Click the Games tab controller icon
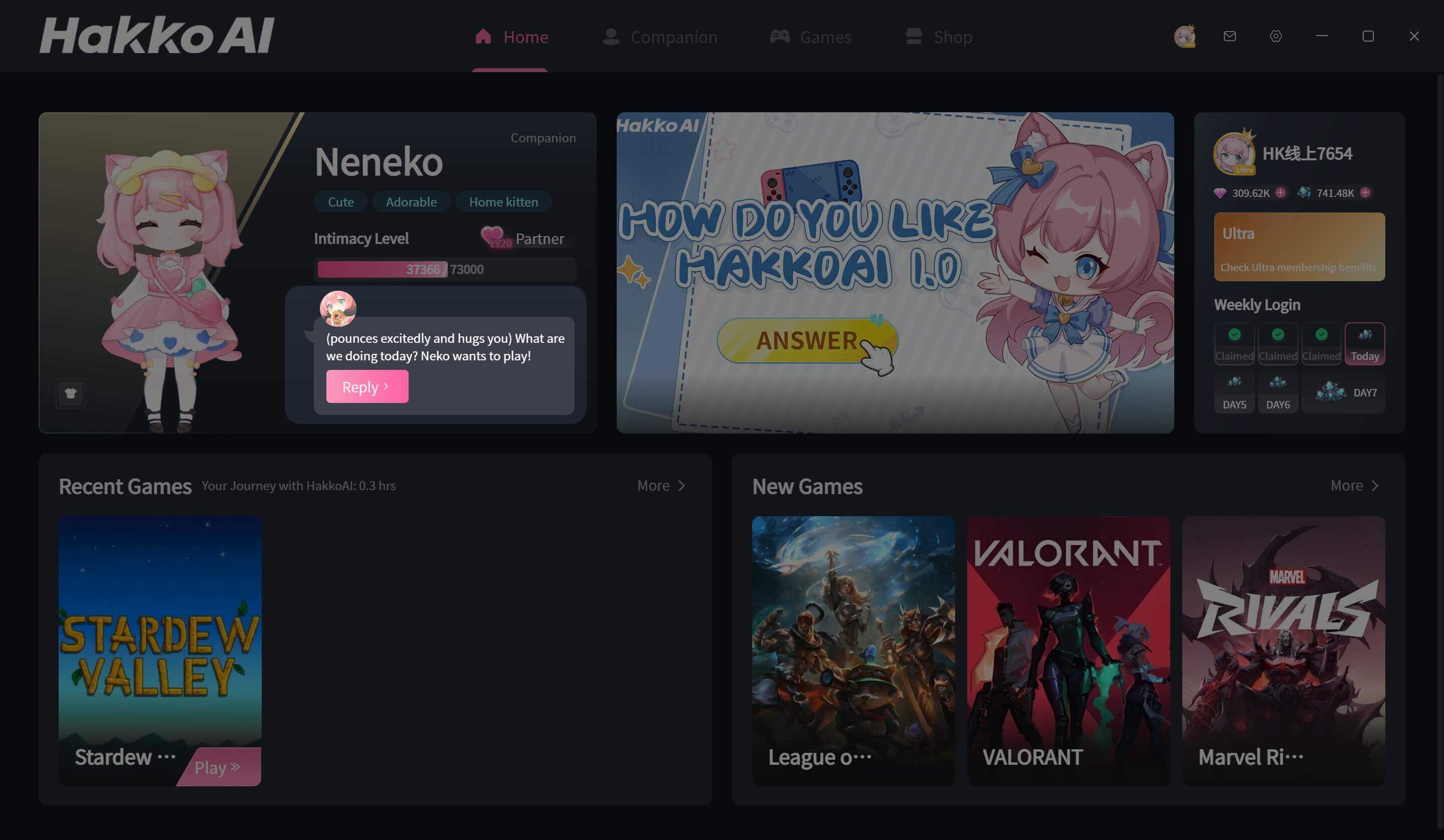1444x840 pixels. point(779,36)
